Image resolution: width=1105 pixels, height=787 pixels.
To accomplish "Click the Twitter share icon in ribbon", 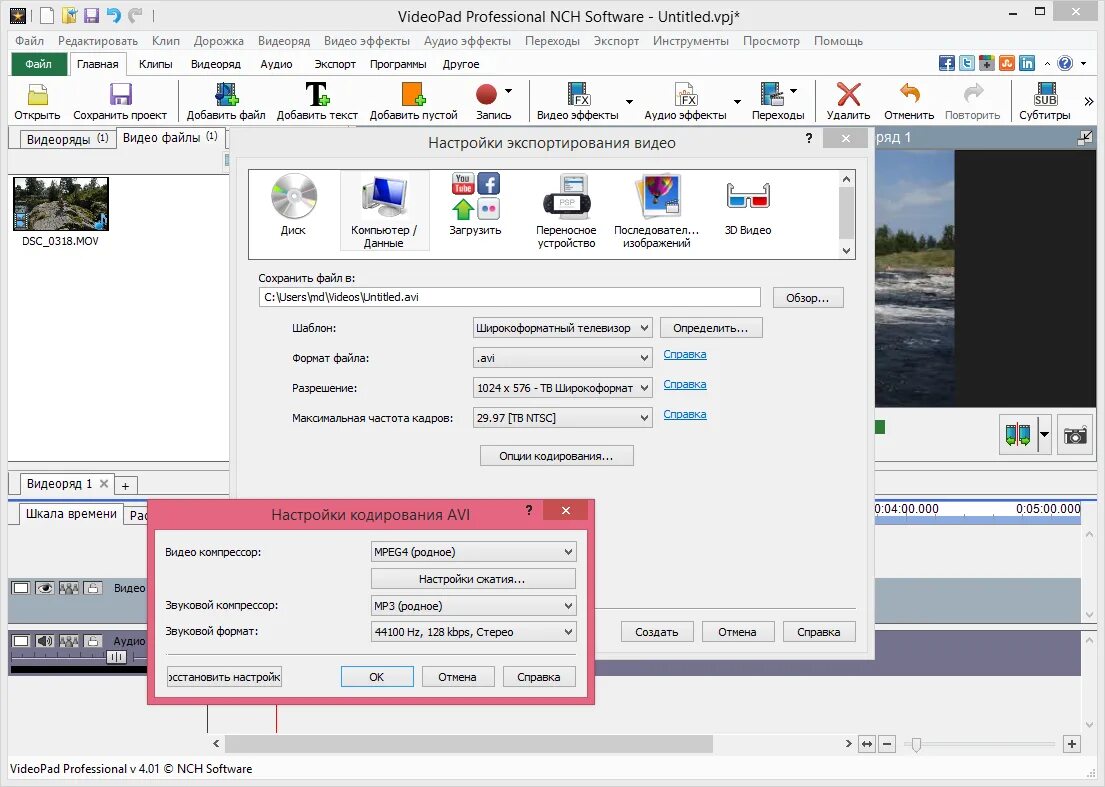I will 967,63.
